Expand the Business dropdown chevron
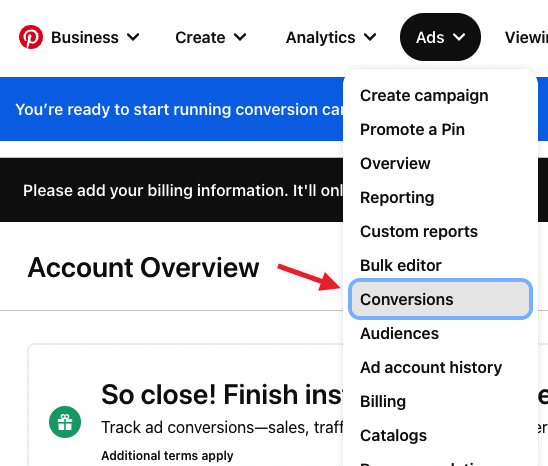Viewport: 548px width, 466px height. tap(133, 37)
